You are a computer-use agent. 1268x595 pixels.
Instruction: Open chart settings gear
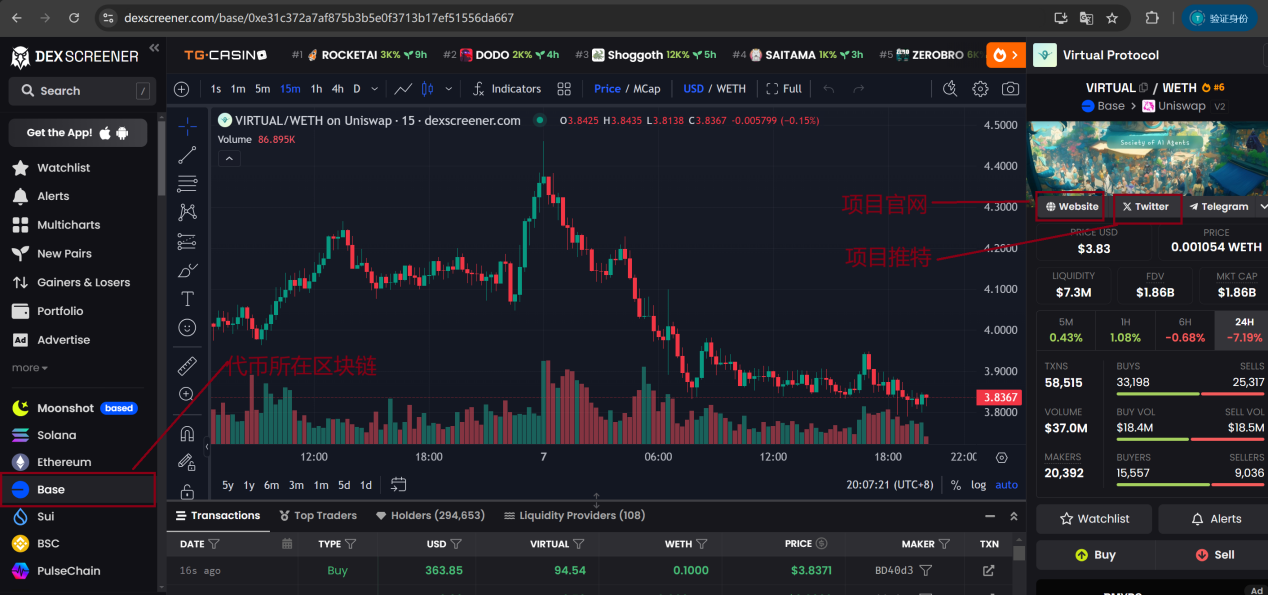pyautogui.click(x=980, y=89)
